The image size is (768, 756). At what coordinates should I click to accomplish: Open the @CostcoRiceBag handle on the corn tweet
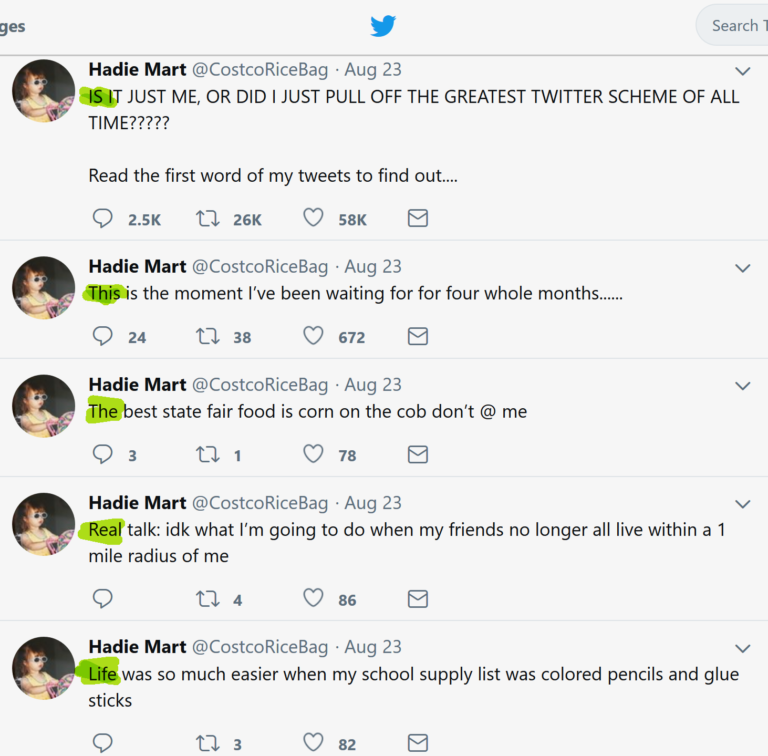pyautogui.click(x=260, y=385)
